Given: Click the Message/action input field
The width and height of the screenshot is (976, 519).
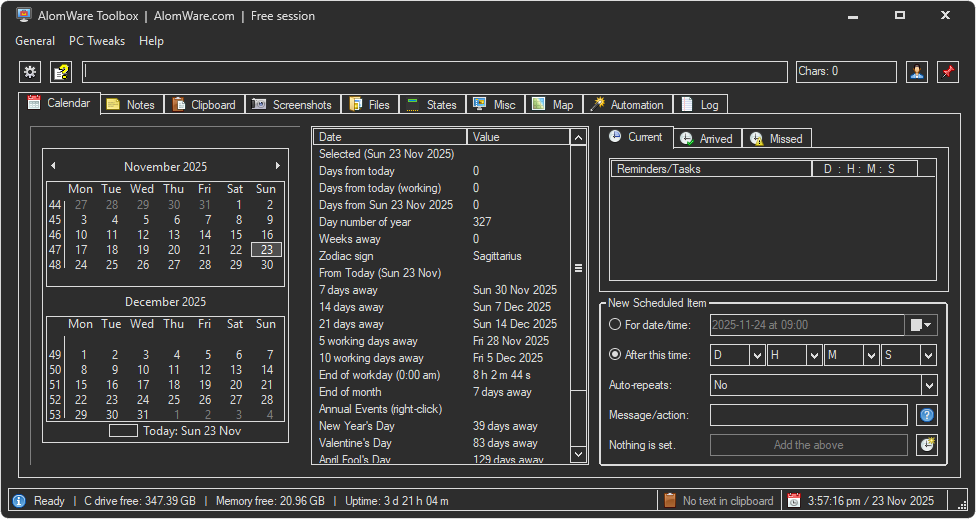Looking at the screenshot, I should tap(808, 415).
